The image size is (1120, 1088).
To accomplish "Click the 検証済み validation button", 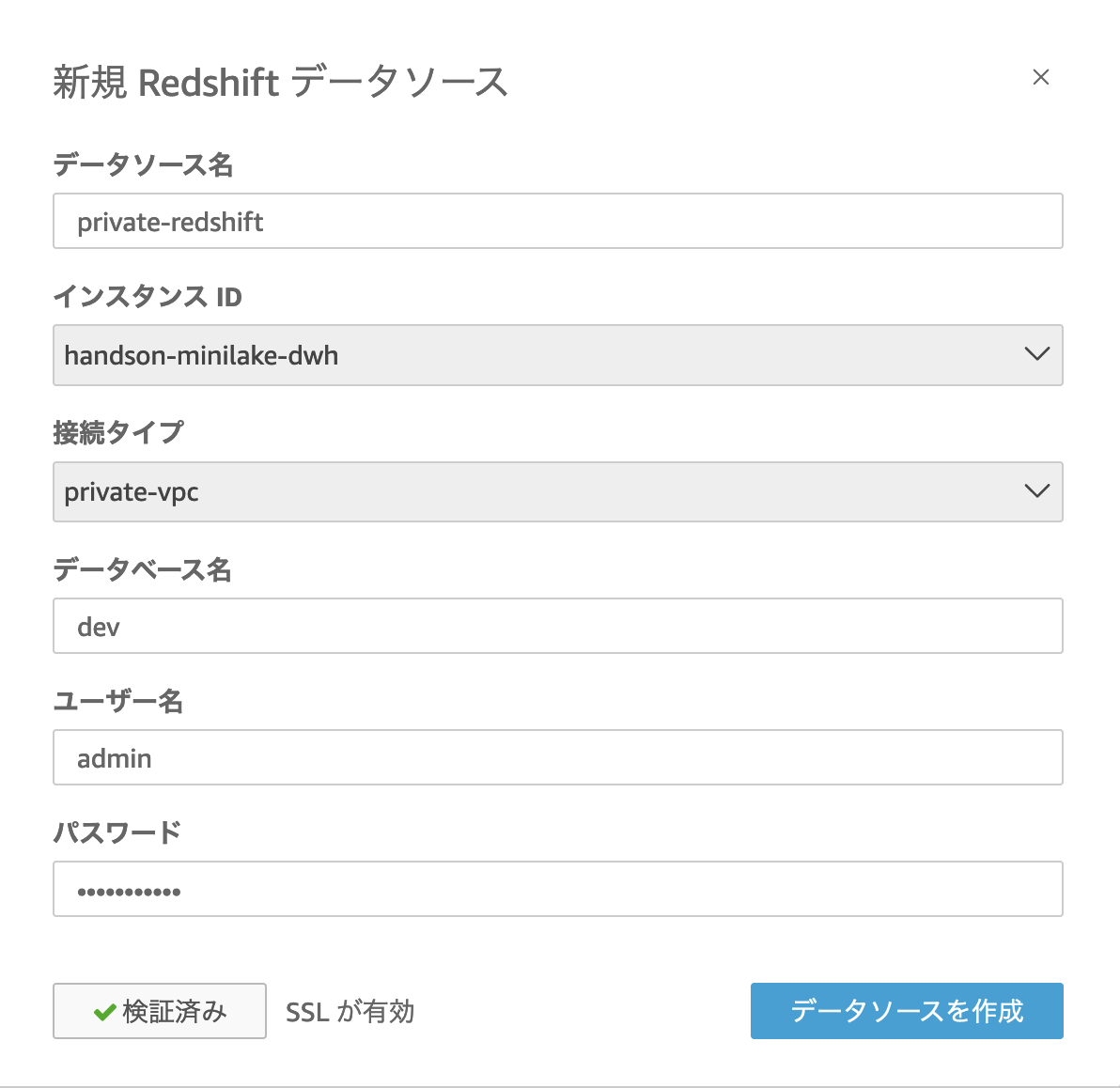I will (160, 1011).
